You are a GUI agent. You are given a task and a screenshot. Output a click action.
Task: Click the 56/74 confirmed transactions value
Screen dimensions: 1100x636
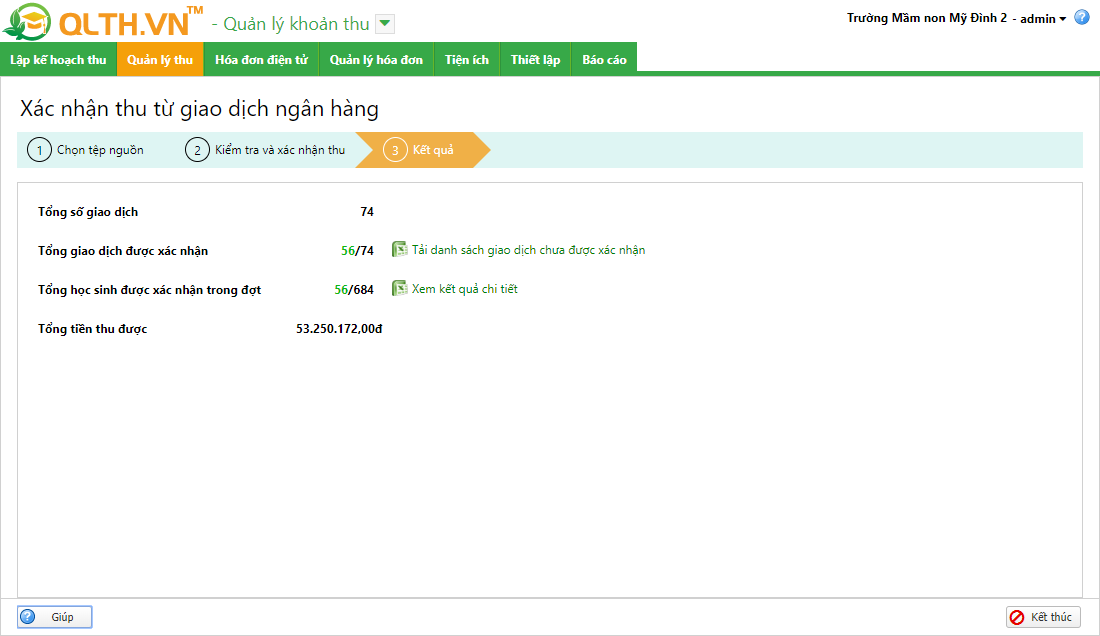click(357, 251)
